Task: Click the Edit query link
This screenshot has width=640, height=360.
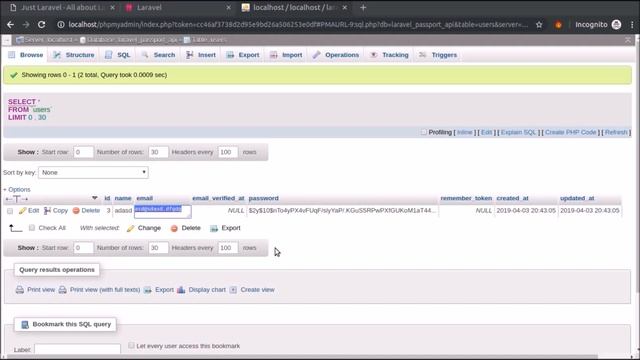Action: pyautogui.click(x=487, y=132)
